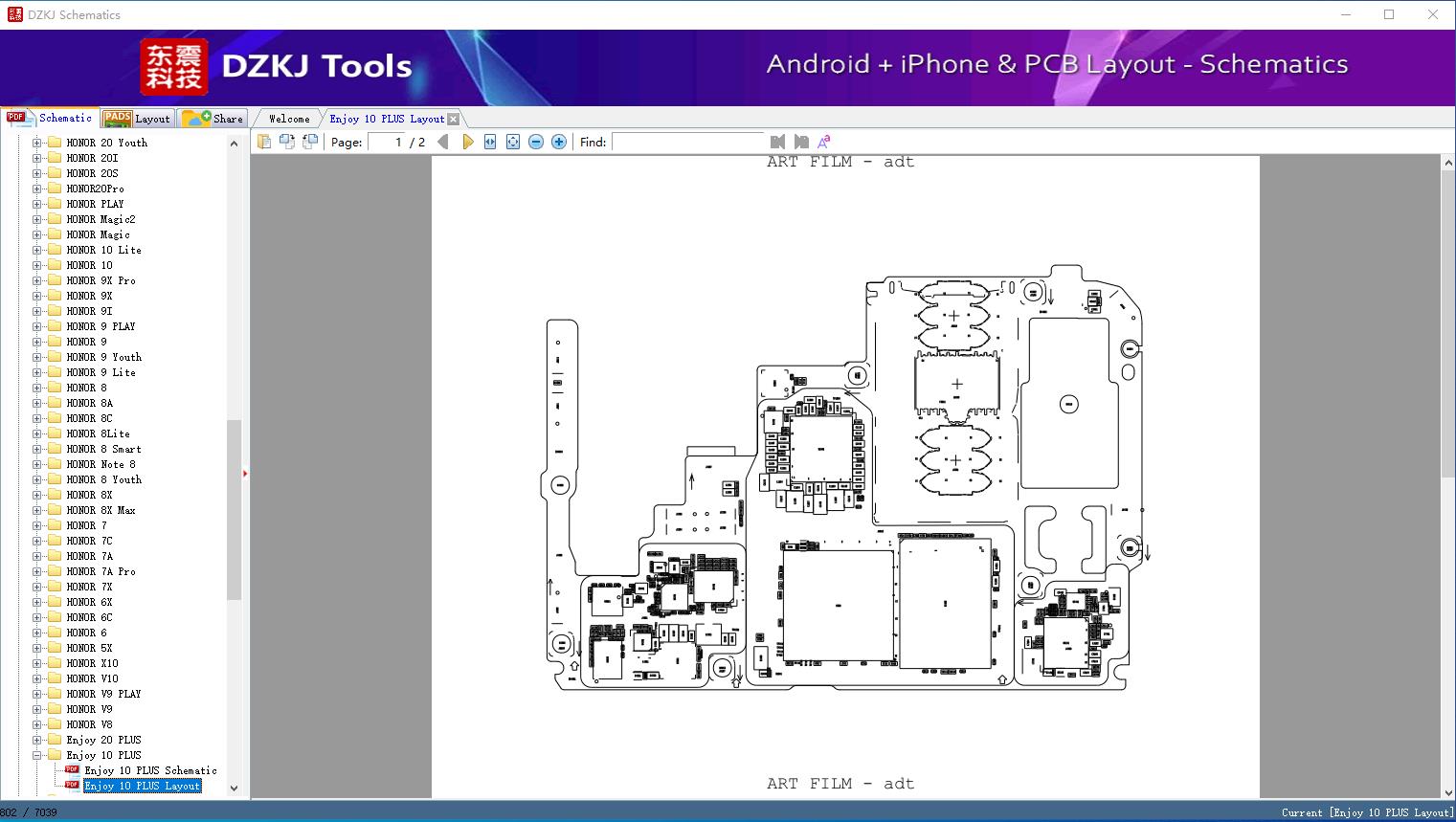Click the HONOR 9X Pro folder icon
The image size is (1456, 822).
coord(55,280)
